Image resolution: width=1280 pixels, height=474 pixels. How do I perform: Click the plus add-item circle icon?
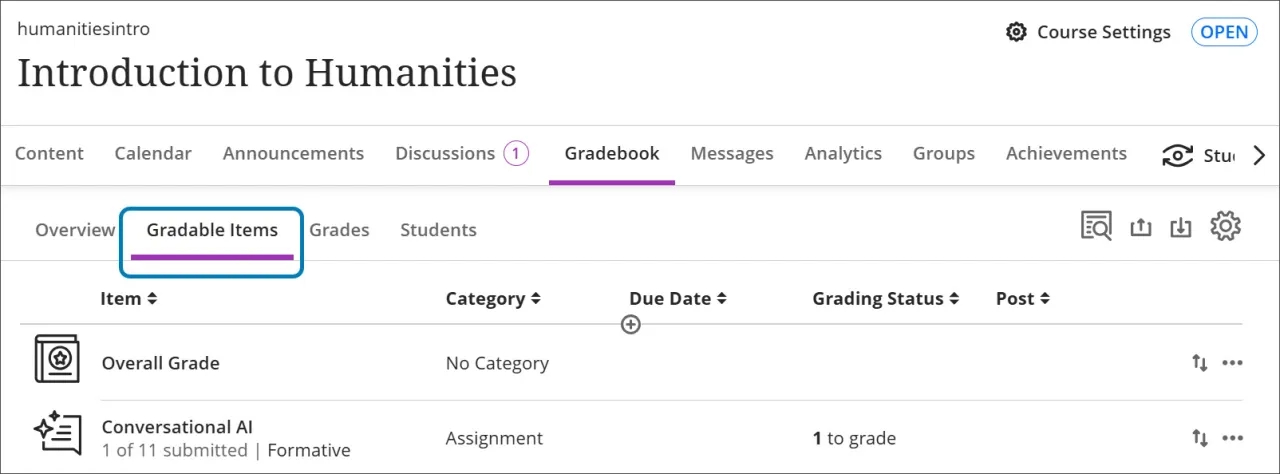click(x=630, y=324)
